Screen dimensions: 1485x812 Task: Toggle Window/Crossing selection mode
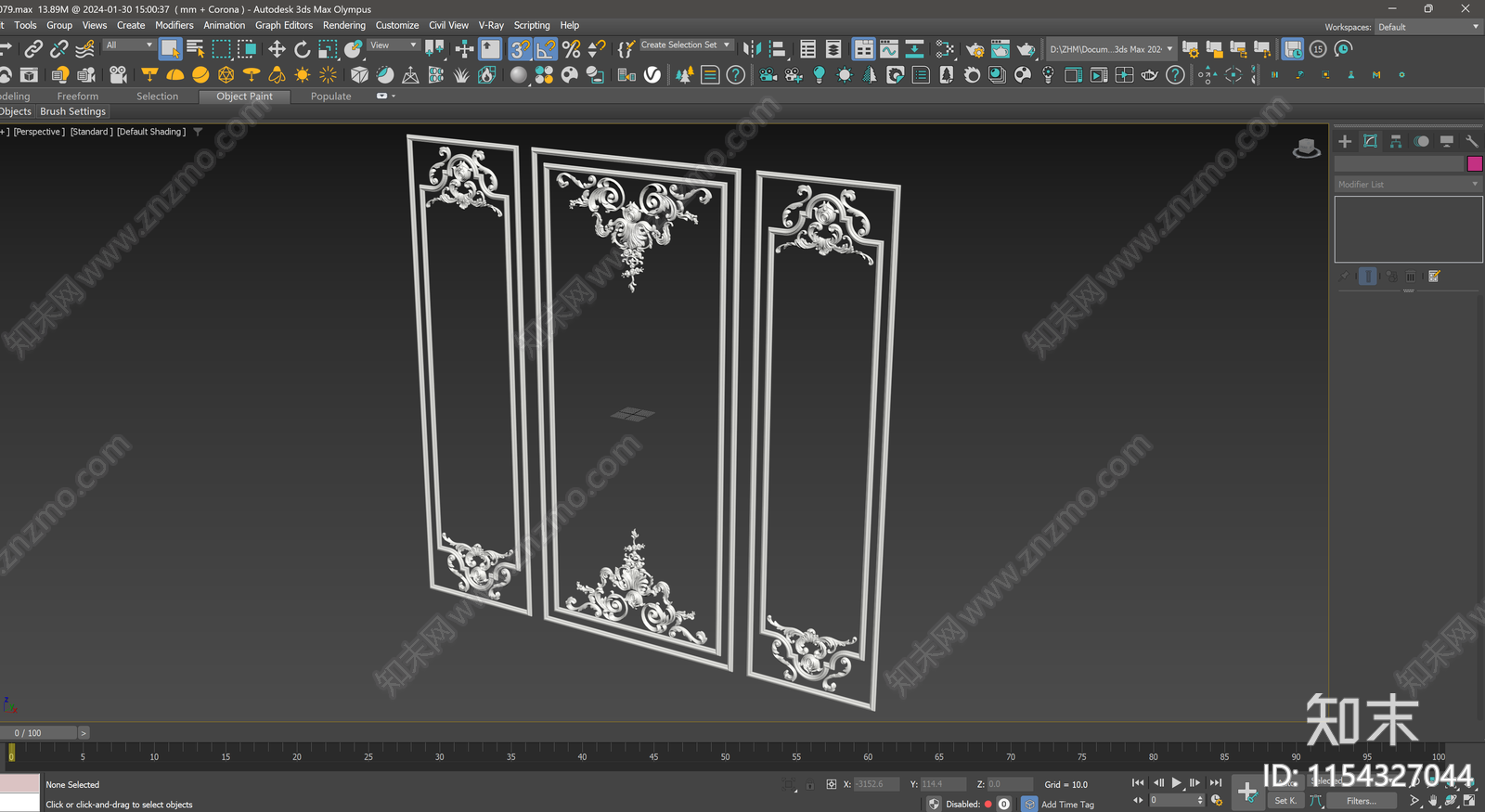(x=246, y=48)
